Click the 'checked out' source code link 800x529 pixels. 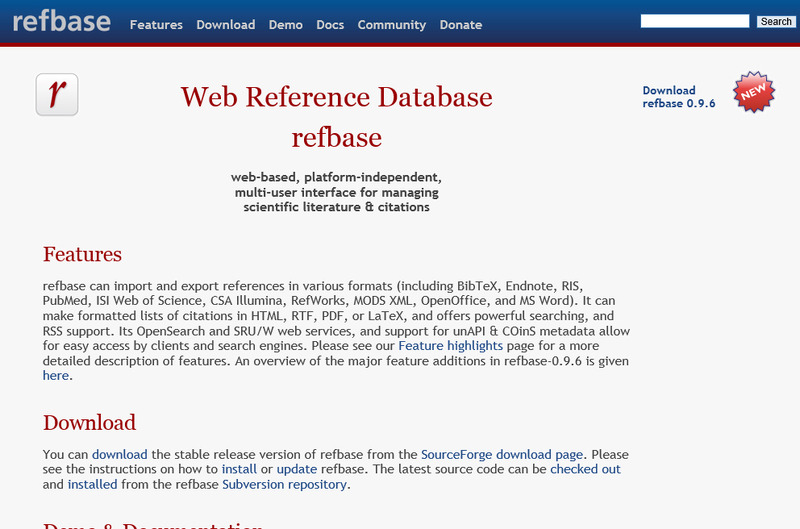(585, 469)
